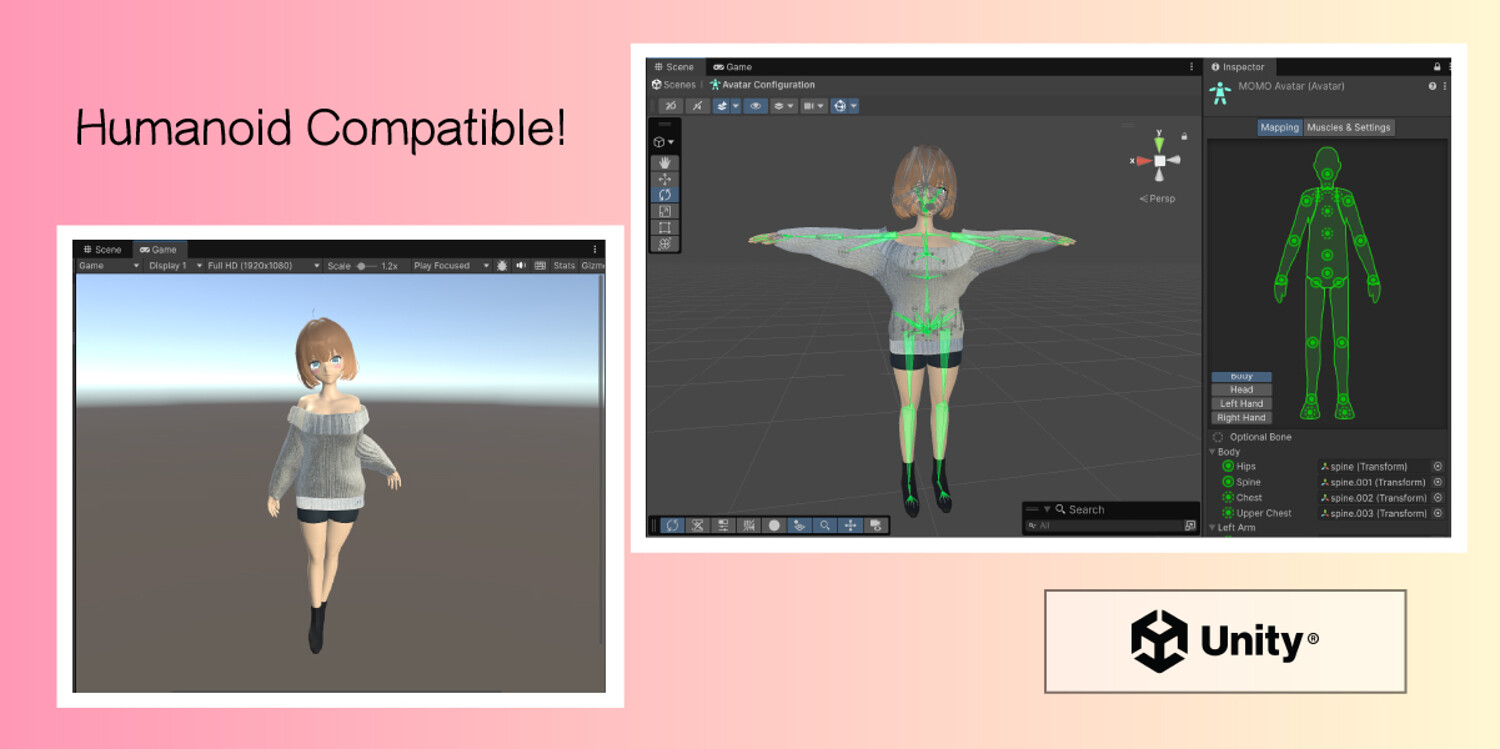Open object picker for Chest bone
The height and width of the screenshot is (749, 1500).
(x=1438, y=497)
